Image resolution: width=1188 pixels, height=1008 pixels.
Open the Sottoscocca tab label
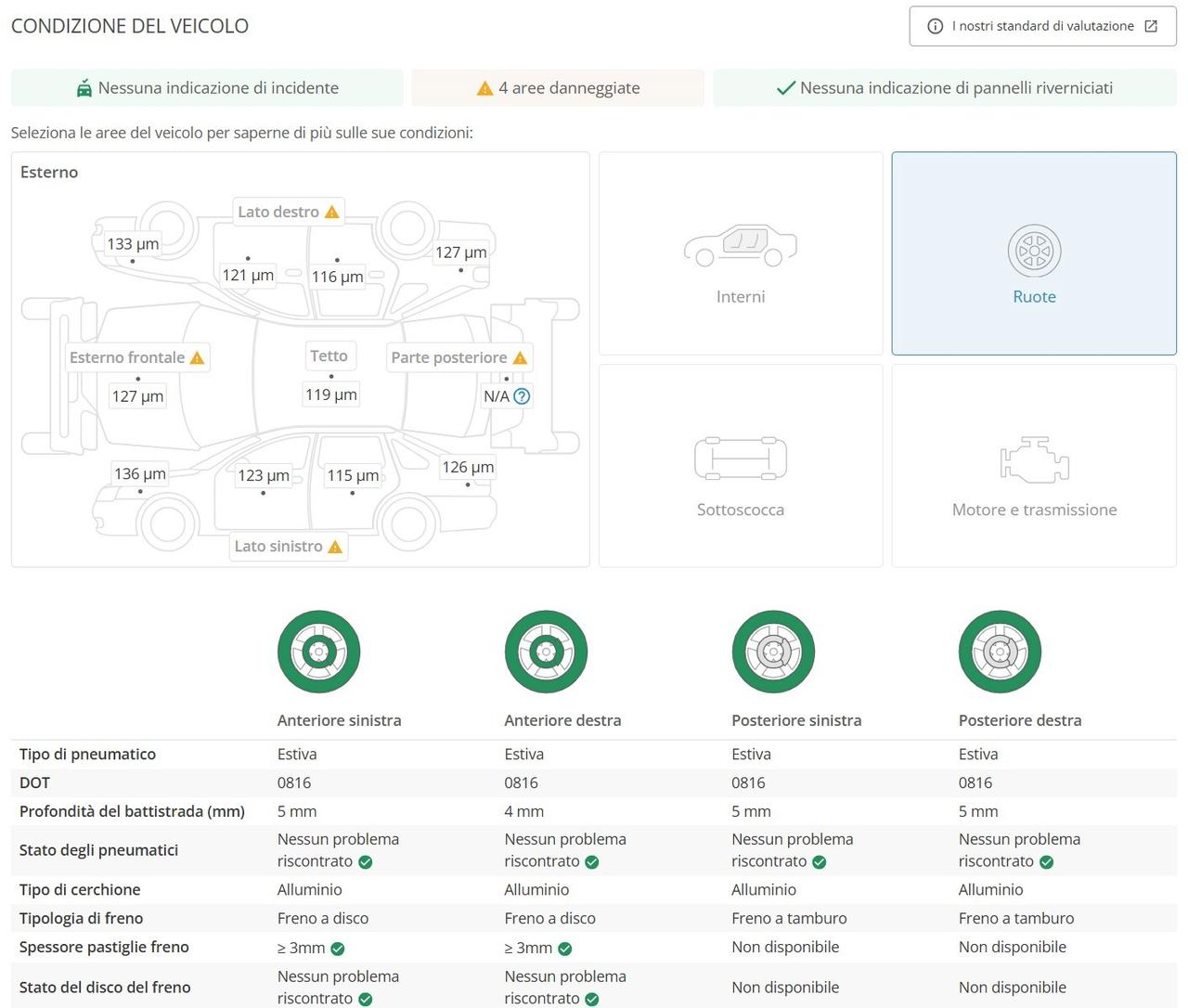tap(741, 510)
